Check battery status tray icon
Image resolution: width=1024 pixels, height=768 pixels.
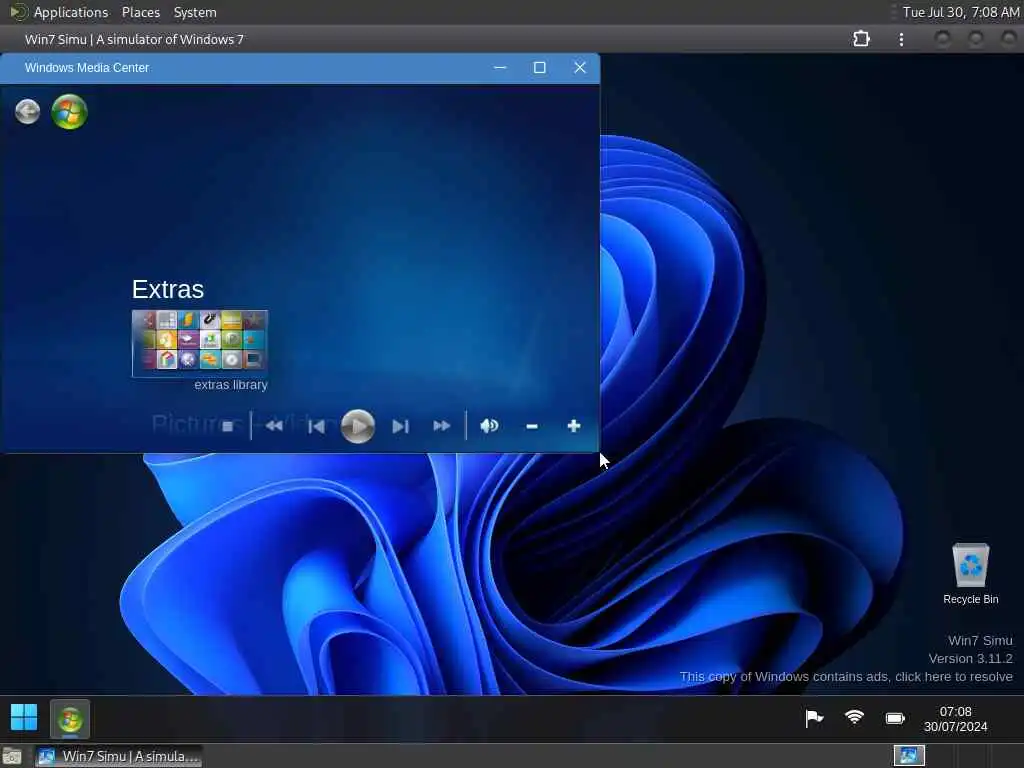tap(895, 718)
